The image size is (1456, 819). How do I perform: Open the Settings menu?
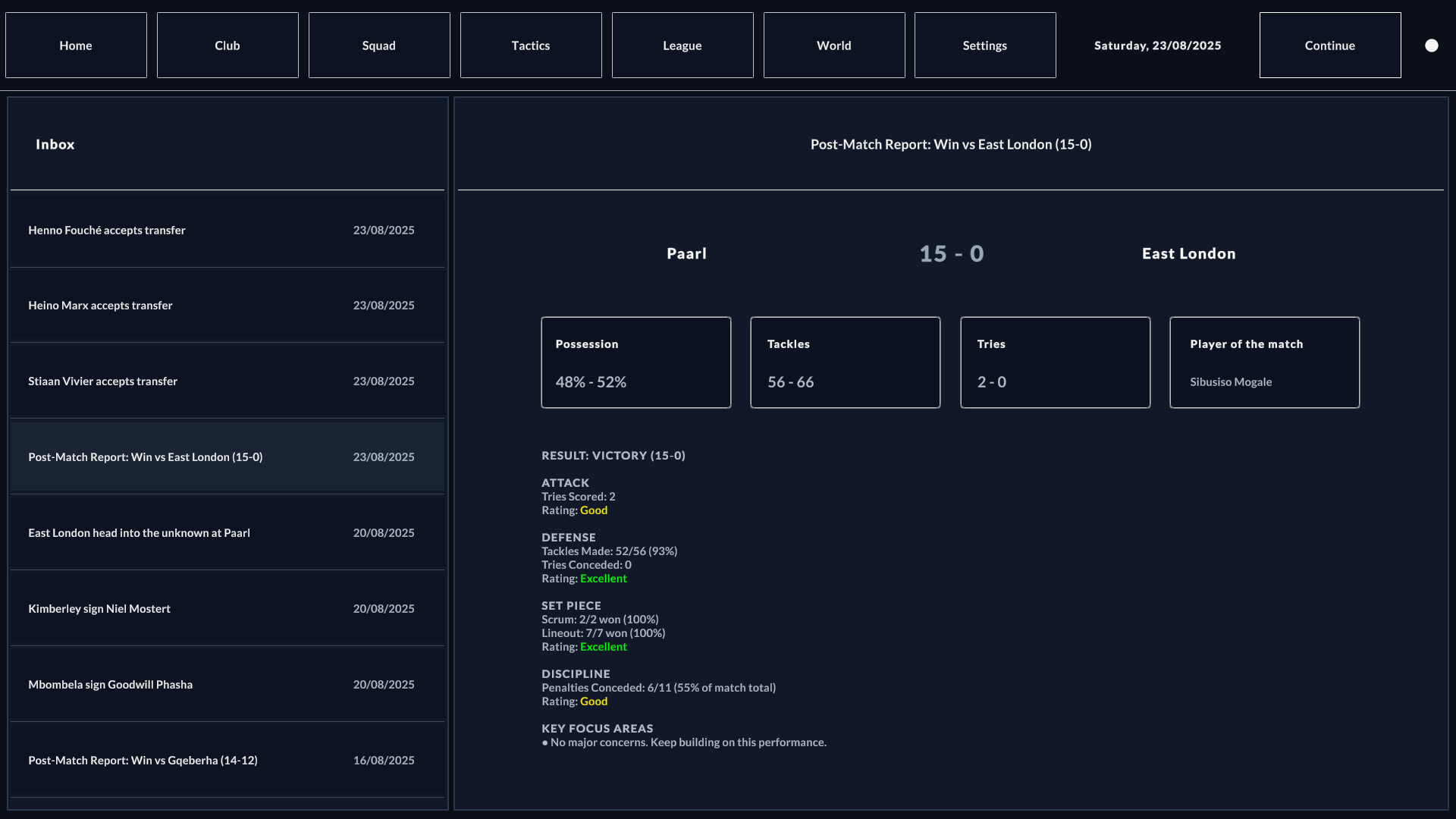click(x=984, y=45)
